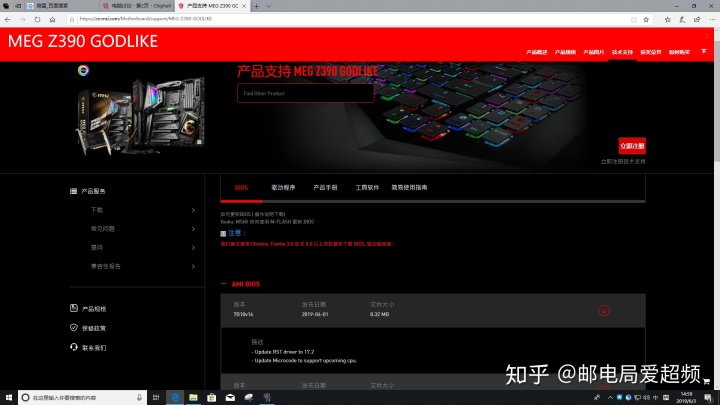720x405 pixels.
Task: Click the back-to-top arrow in header
Action: pyautogui.click(x=703, y=51)
